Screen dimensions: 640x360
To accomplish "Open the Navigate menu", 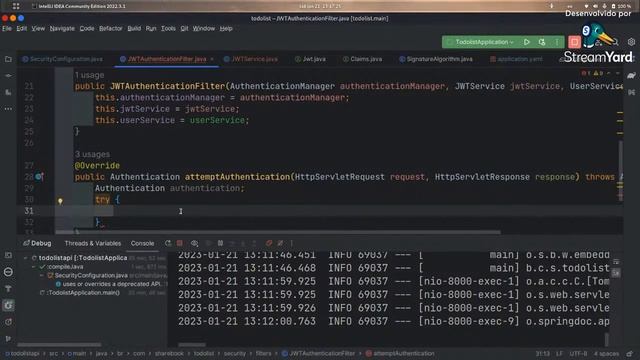I will pos(62,29).
